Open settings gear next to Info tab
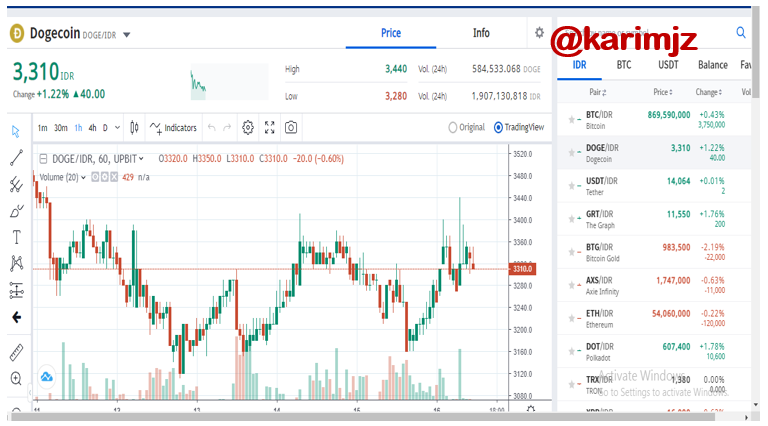768x426 pixels. (x=539, y=33)
